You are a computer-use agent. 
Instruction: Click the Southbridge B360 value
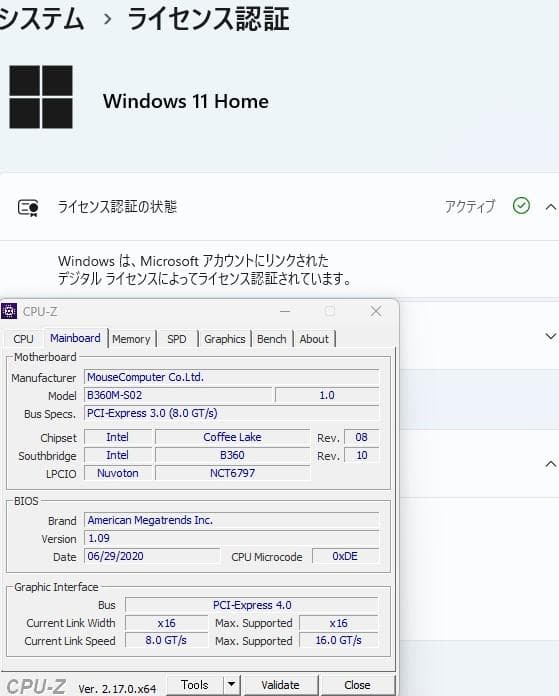coord(232,455)
